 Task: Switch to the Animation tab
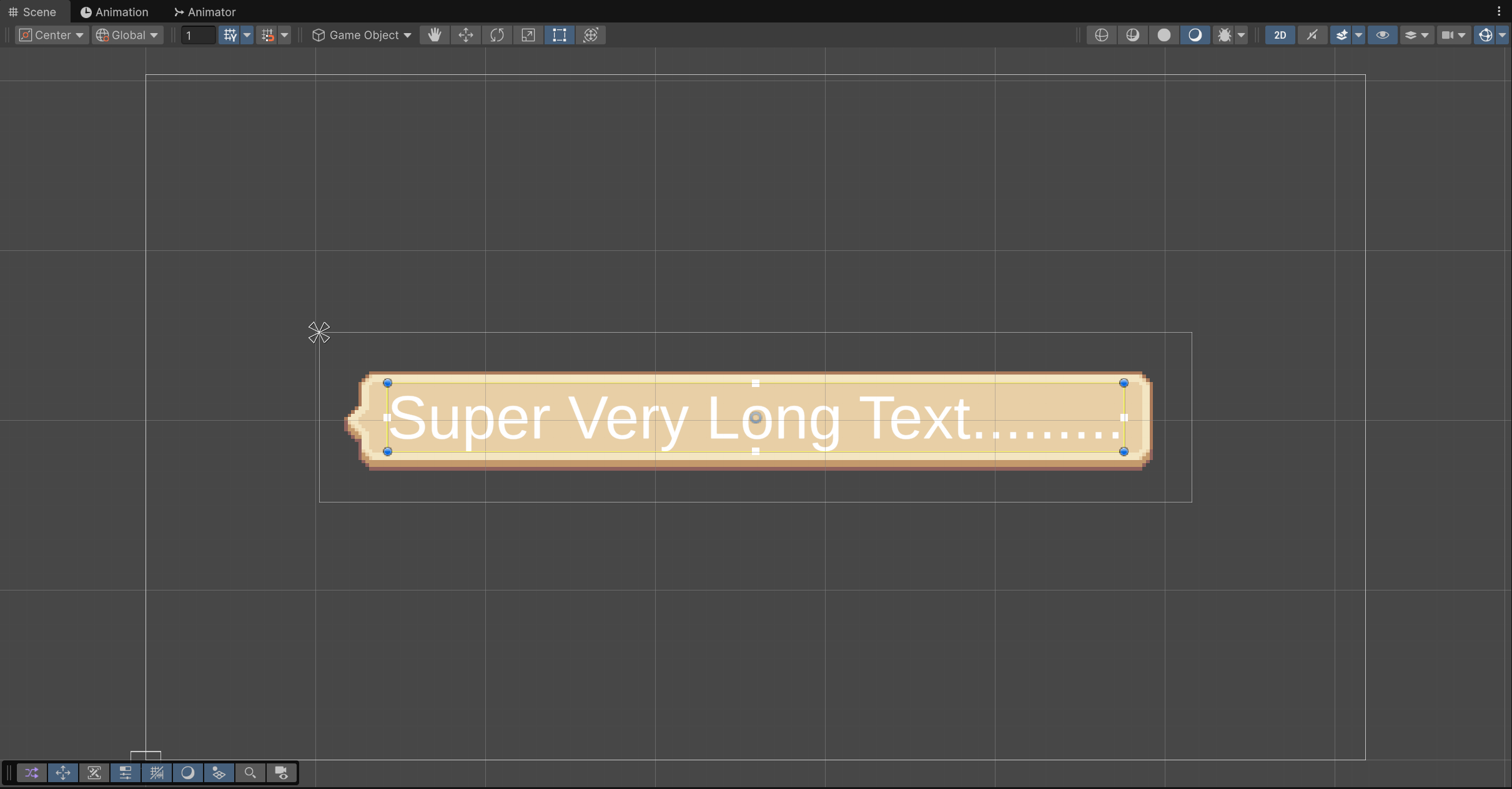click(115, 12)
